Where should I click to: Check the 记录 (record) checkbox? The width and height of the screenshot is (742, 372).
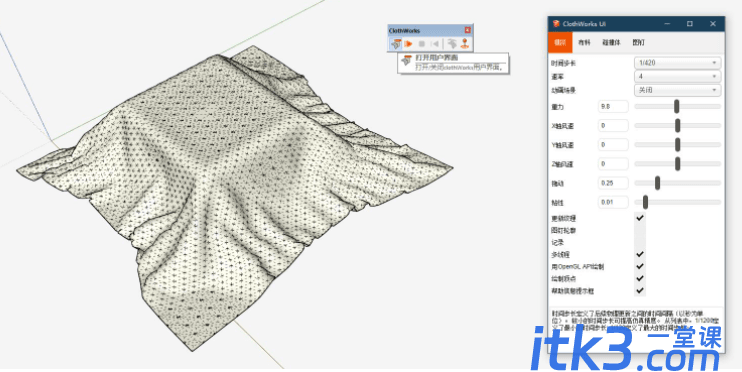[640, 242]
